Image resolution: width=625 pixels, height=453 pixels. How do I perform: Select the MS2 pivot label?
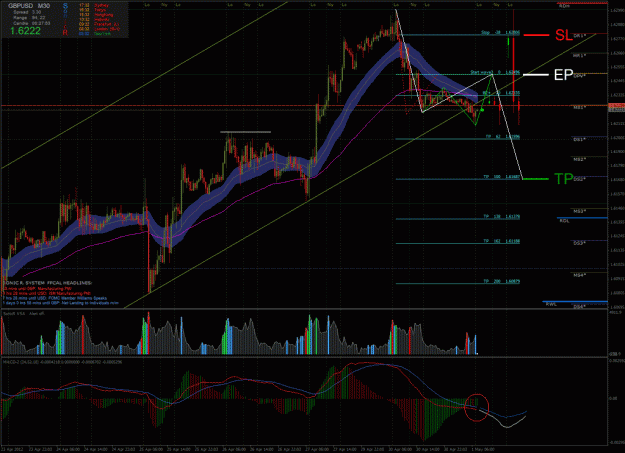(x=580, y=160)
